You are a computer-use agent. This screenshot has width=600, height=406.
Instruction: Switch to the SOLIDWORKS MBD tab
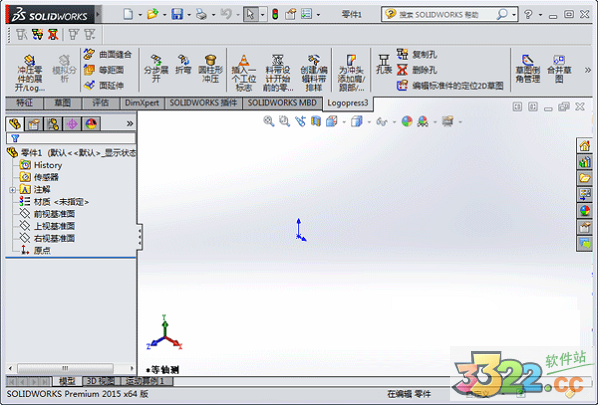point(282,103)
